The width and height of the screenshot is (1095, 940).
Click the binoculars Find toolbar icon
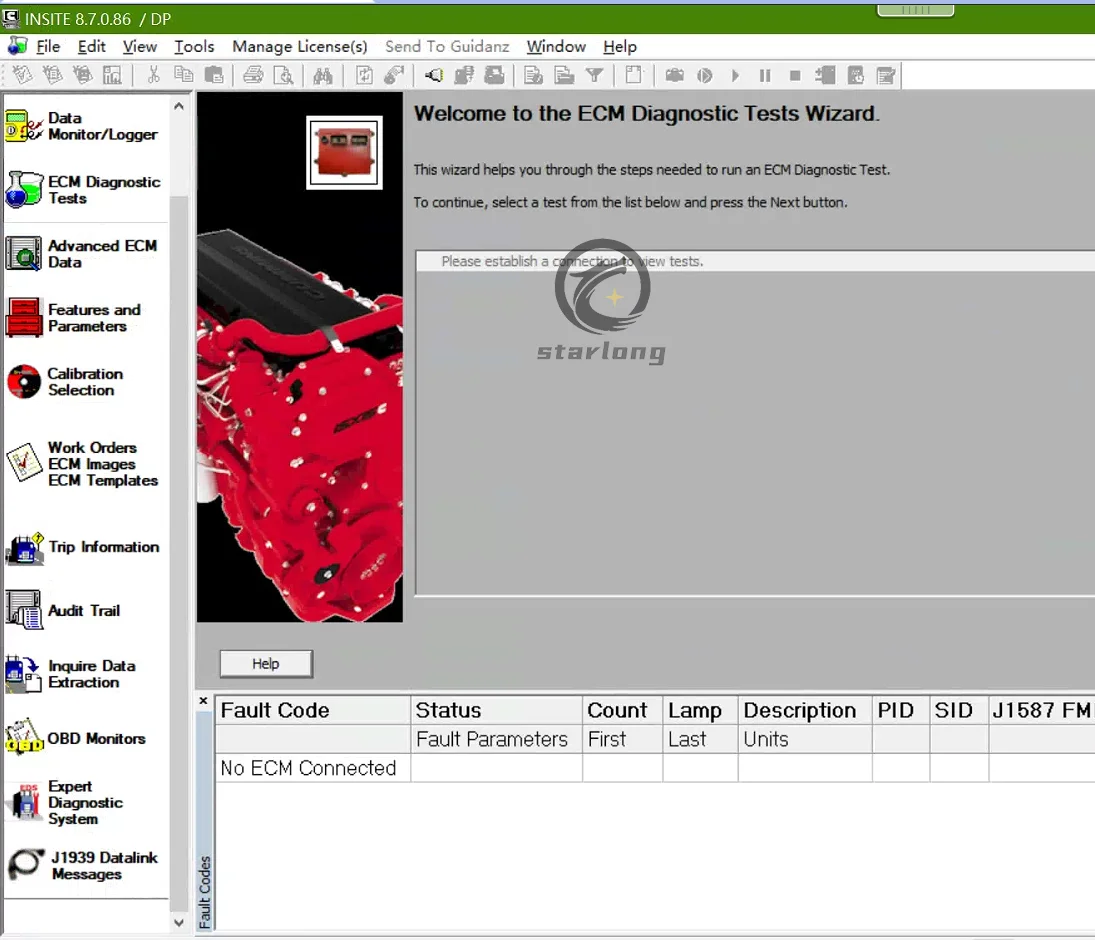(x=322, y=76)
